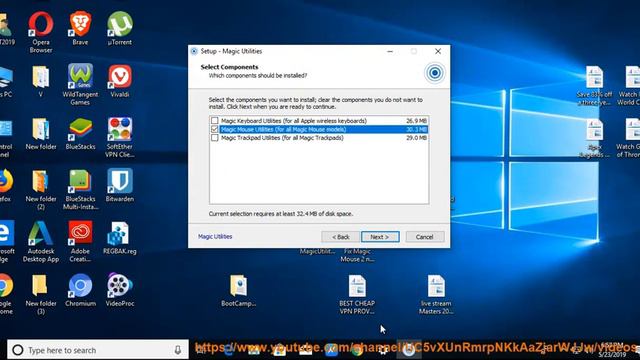Launch the BlueStacks desktop icon
The width and height of the screenshot is (640, 360).
[x=80, y=133]
